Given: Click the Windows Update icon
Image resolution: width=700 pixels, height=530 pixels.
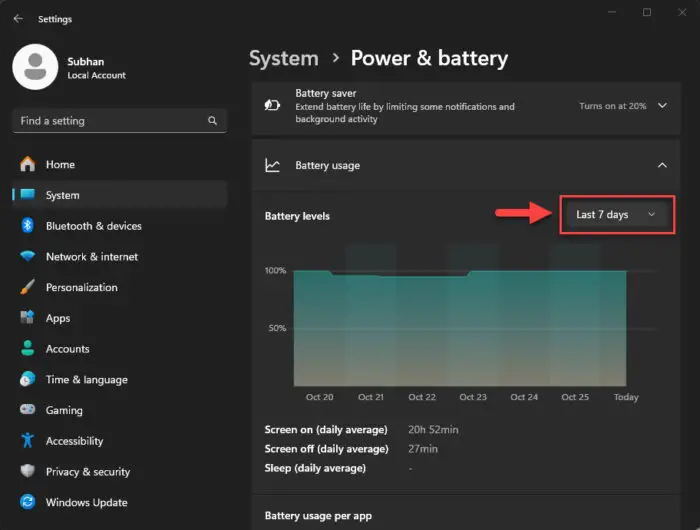Looking at the screenshot, I should pos(28,502).
